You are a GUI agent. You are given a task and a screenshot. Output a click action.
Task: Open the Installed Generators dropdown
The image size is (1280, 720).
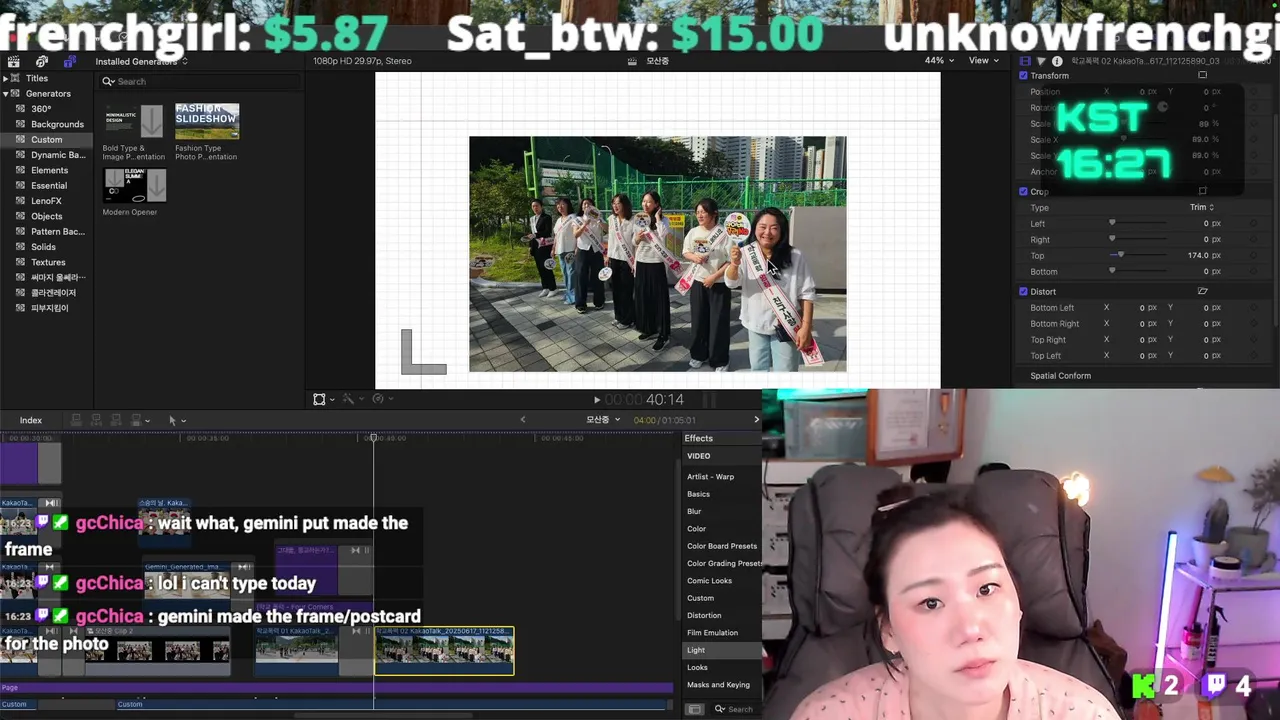click(141, 61)
